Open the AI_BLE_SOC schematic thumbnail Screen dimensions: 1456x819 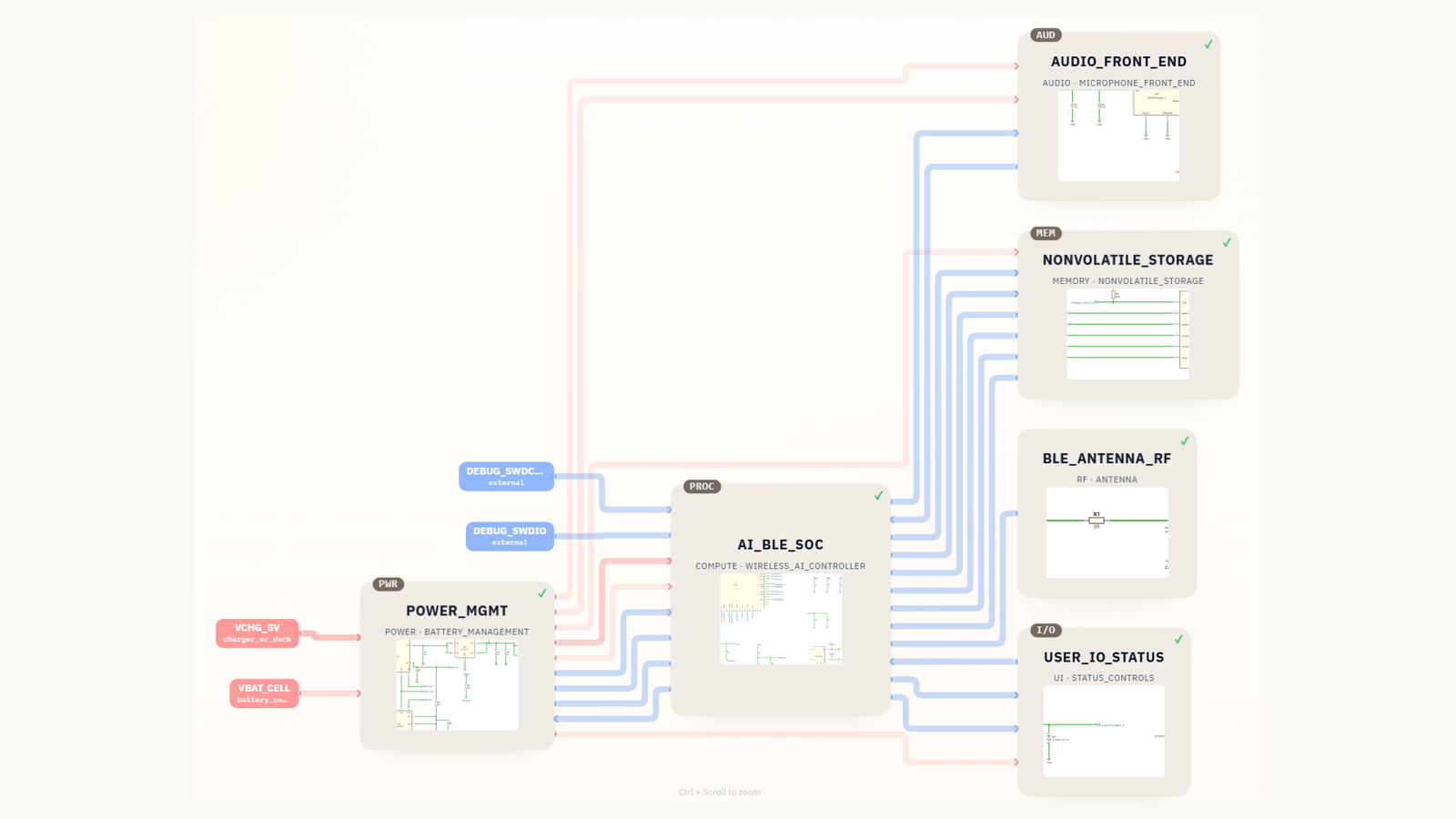(x=781, y=619)
